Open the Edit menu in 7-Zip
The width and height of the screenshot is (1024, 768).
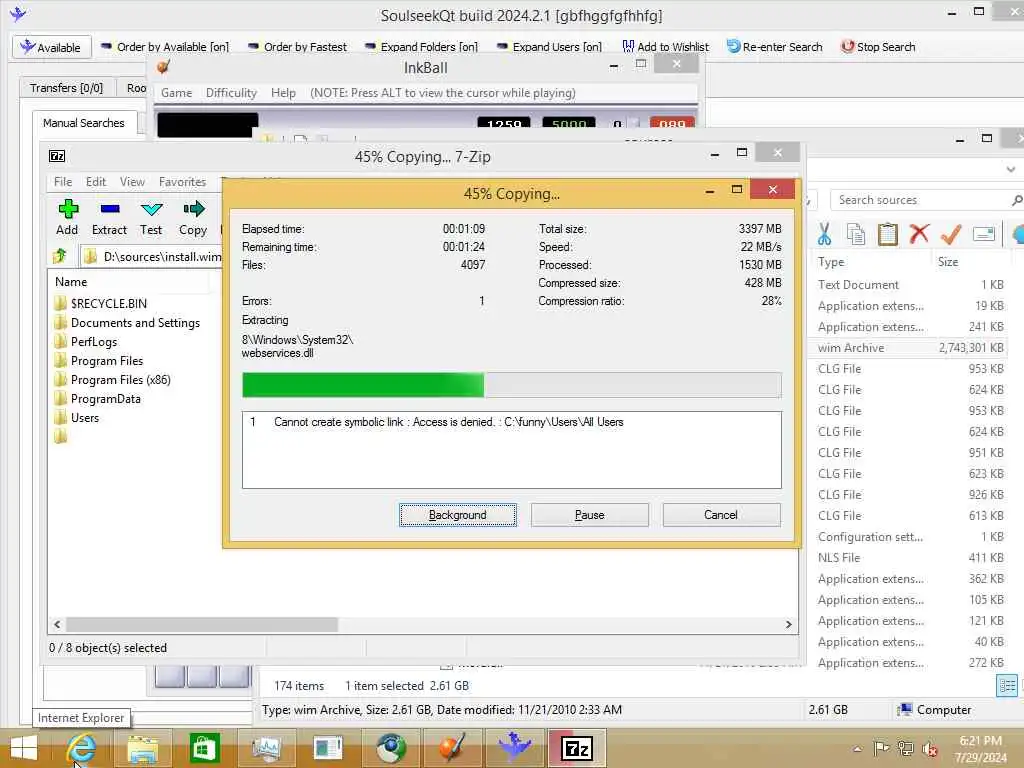pyautogui.click(x=95, y=182)
